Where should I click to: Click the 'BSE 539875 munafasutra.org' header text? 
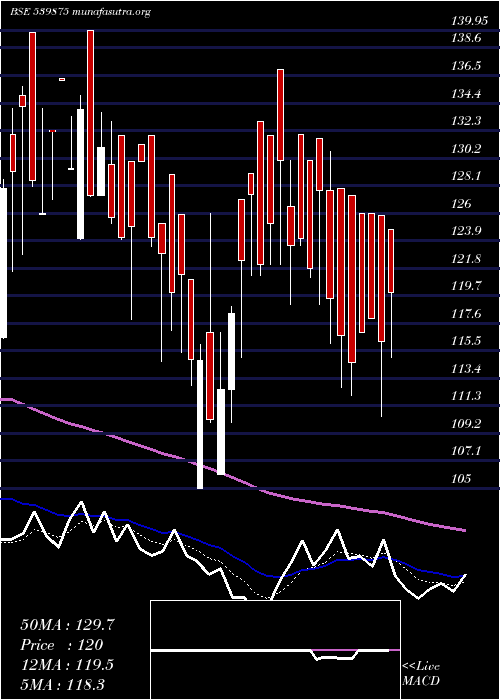click(x=80, y=12)
